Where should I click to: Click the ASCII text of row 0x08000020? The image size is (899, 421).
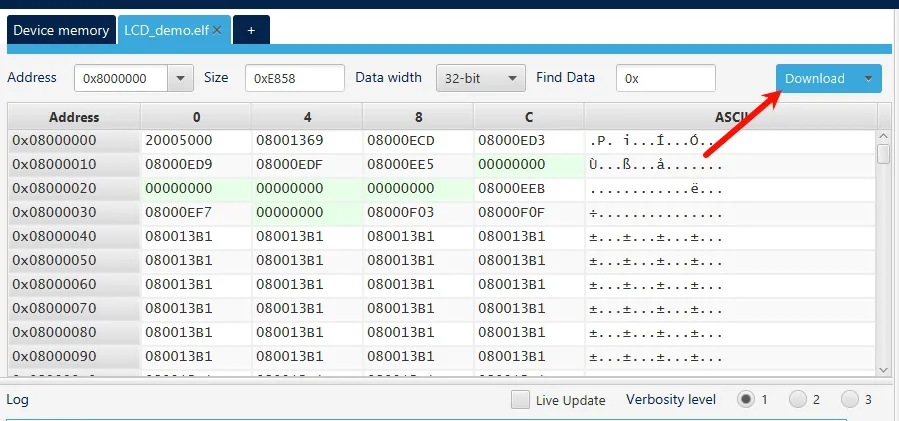click(x=656, y=189)
